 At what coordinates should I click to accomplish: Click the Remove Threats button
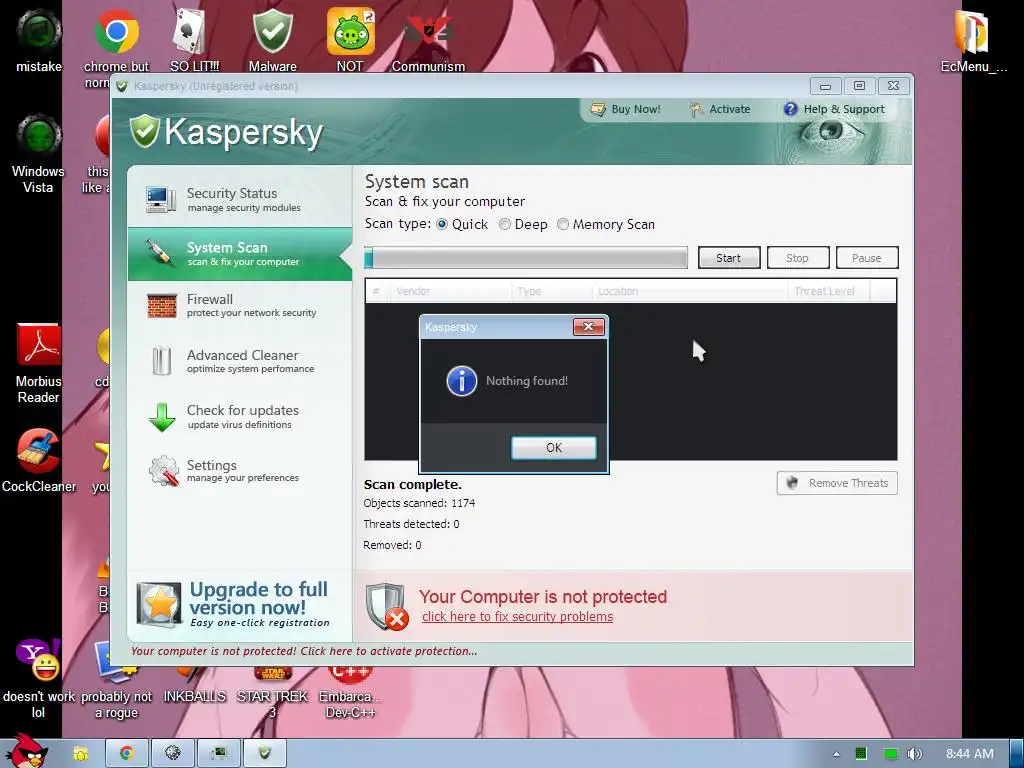click(x=837, y=483)
